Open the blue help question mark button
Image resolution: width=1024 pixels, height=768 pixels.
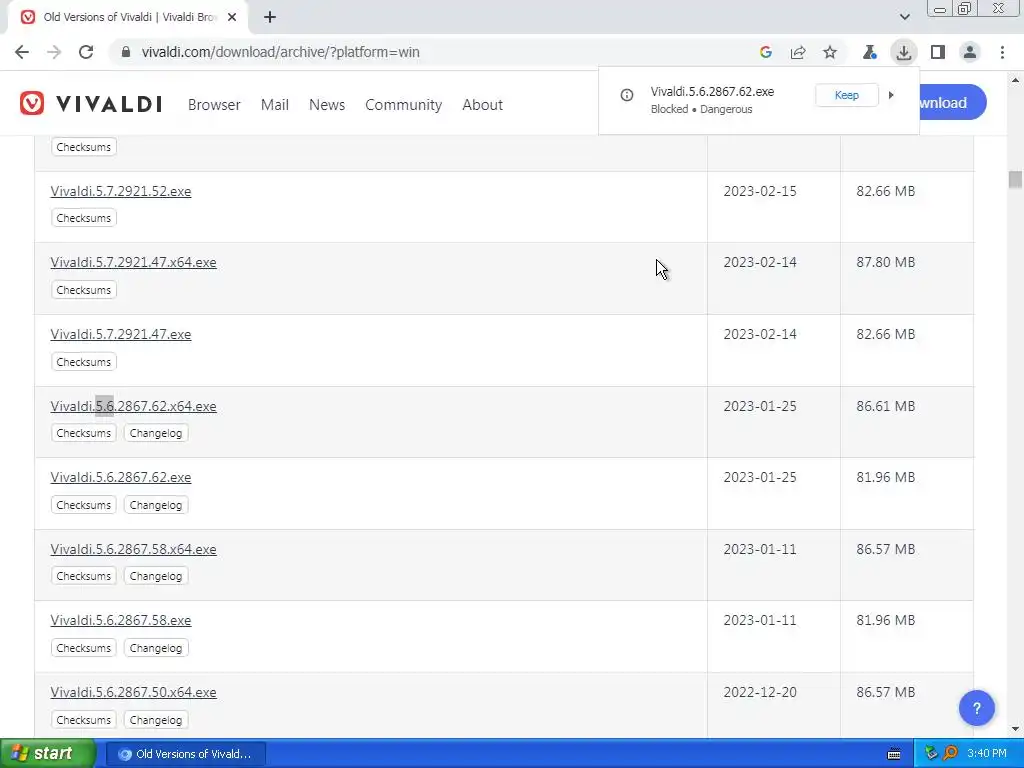(976, 708)
